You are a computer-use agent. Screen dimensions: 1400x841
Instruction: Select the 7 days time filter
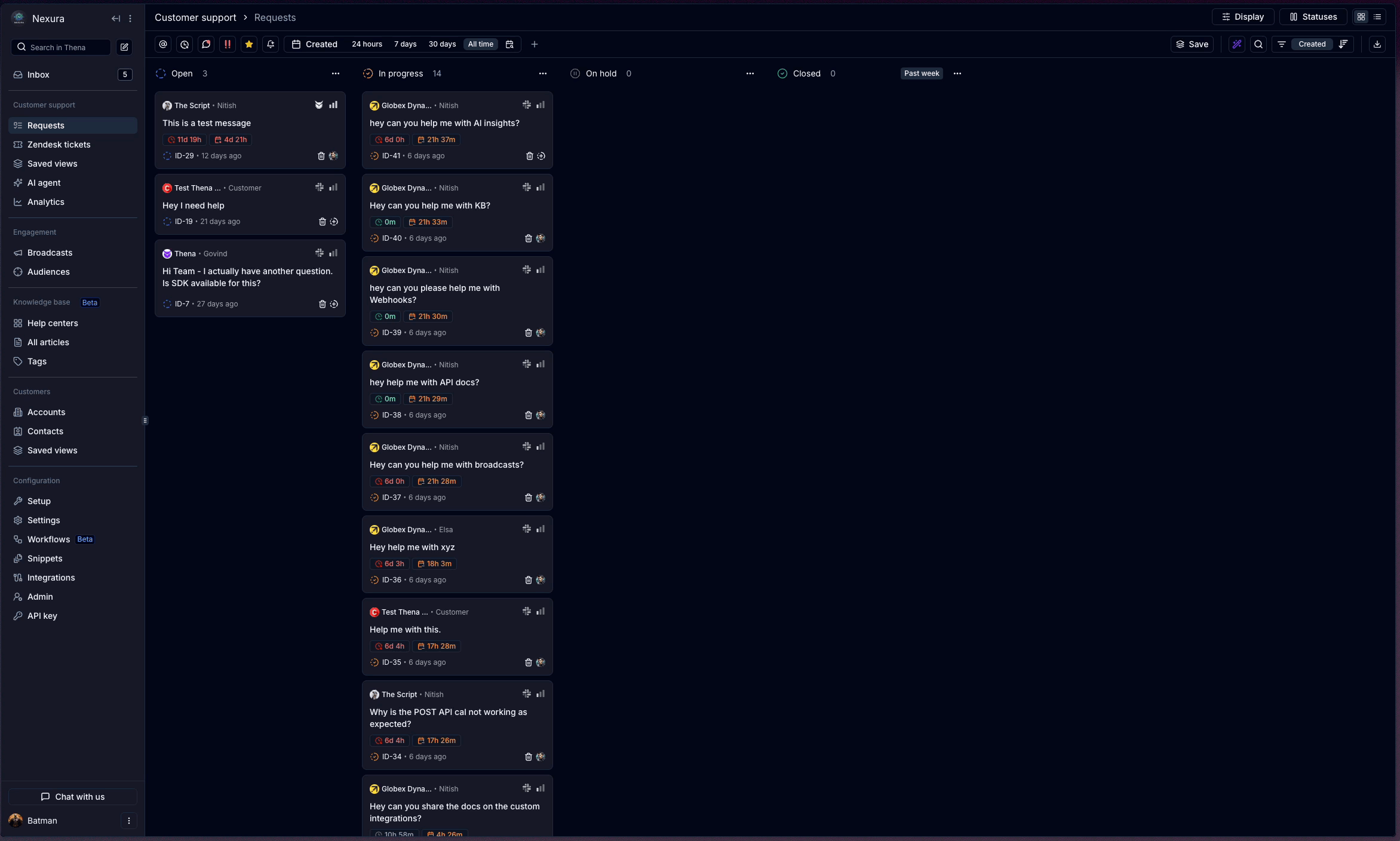pyautogui.click(x=405, y=44)
